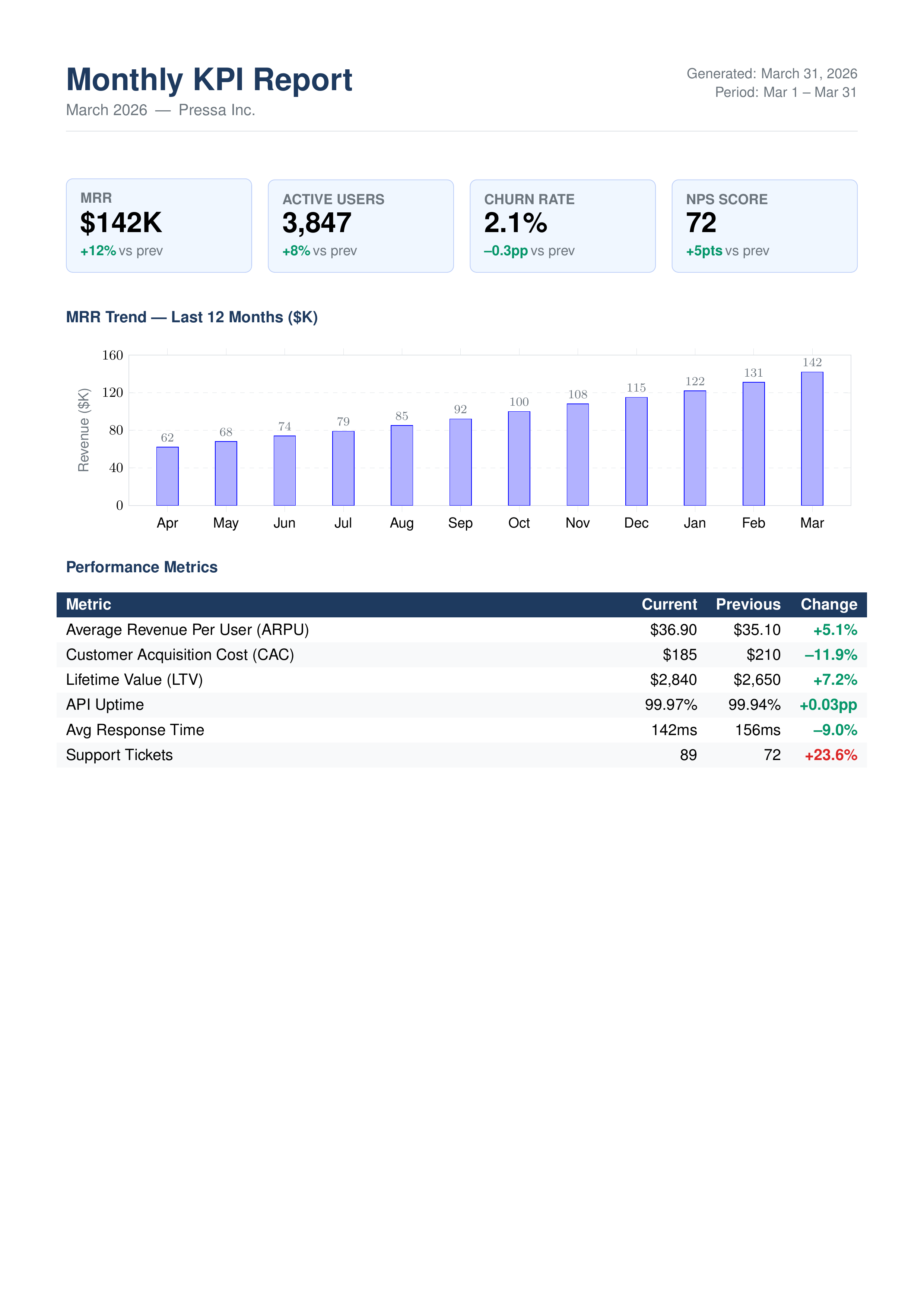Click the response time change –9.0%

click(835, 730)
